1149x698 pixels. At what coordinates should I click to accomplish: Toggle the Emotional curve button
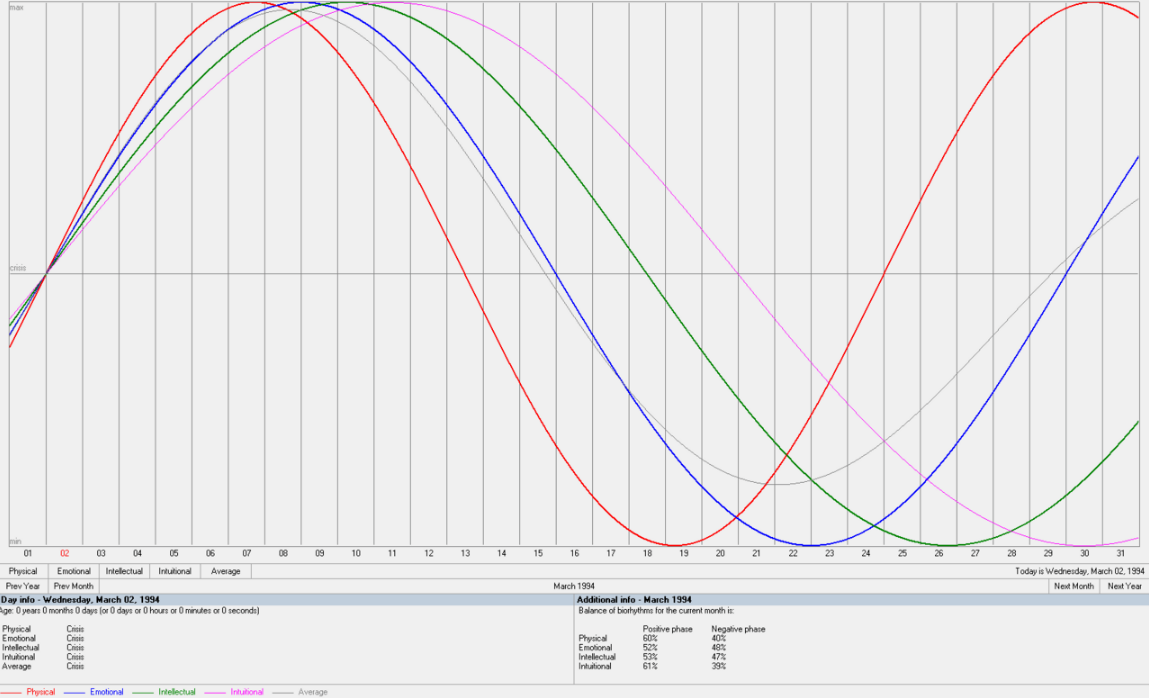(x=74, y=571)
